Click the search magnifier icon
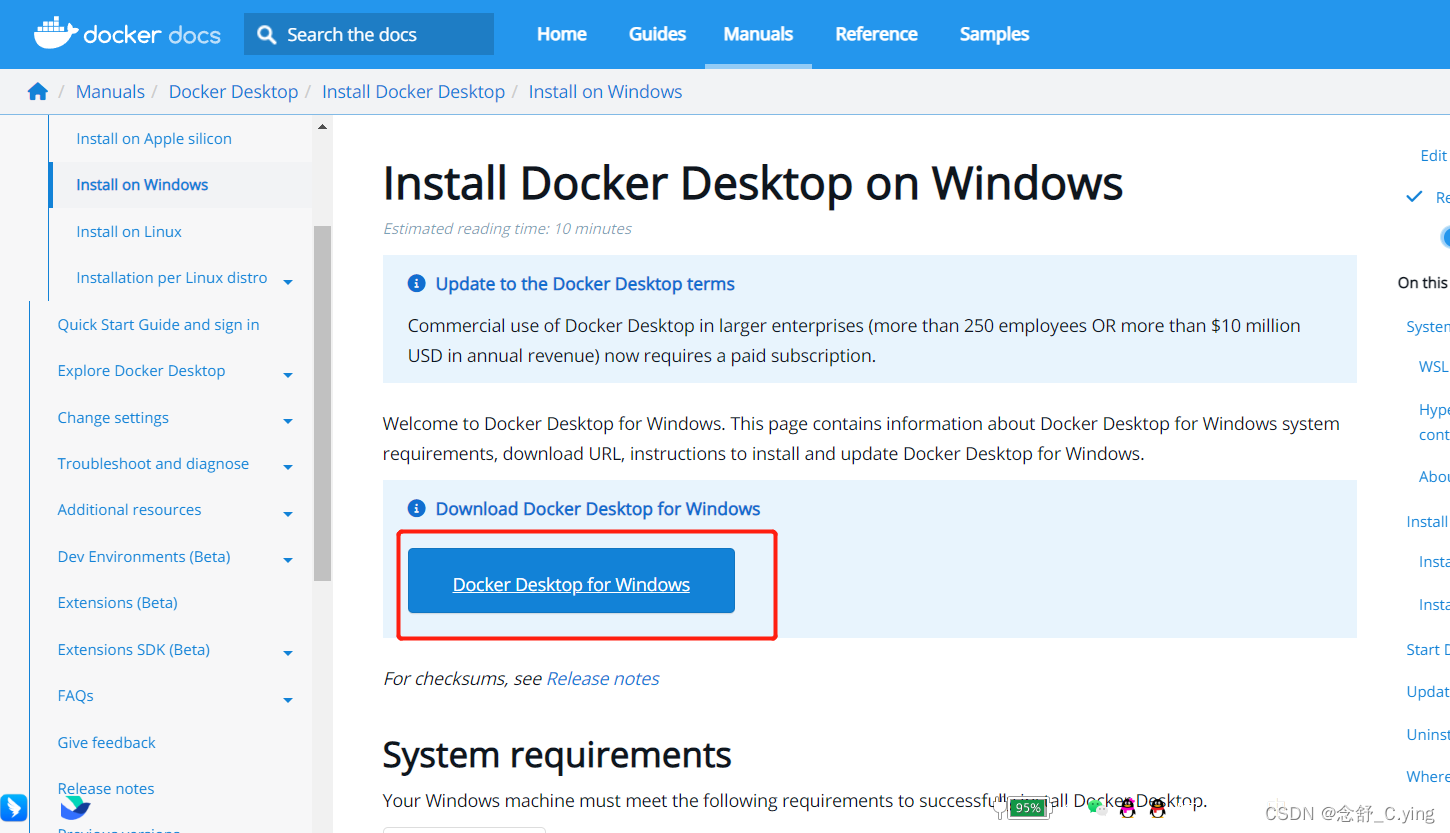The width and height of the screenshot is (1450, 833). coord(266,35)
